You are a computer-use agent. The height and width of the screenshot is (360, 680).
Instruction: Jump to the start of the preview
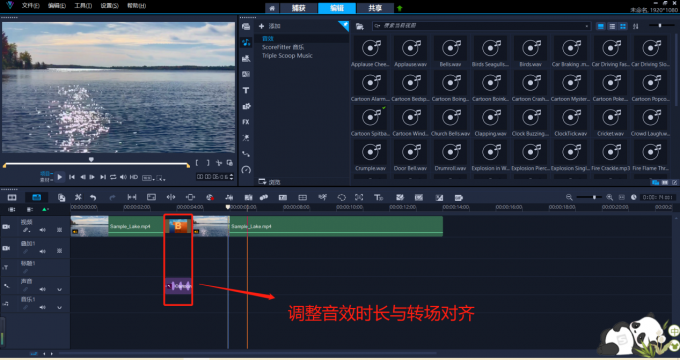pyautogui.click(x=72, y=177)
